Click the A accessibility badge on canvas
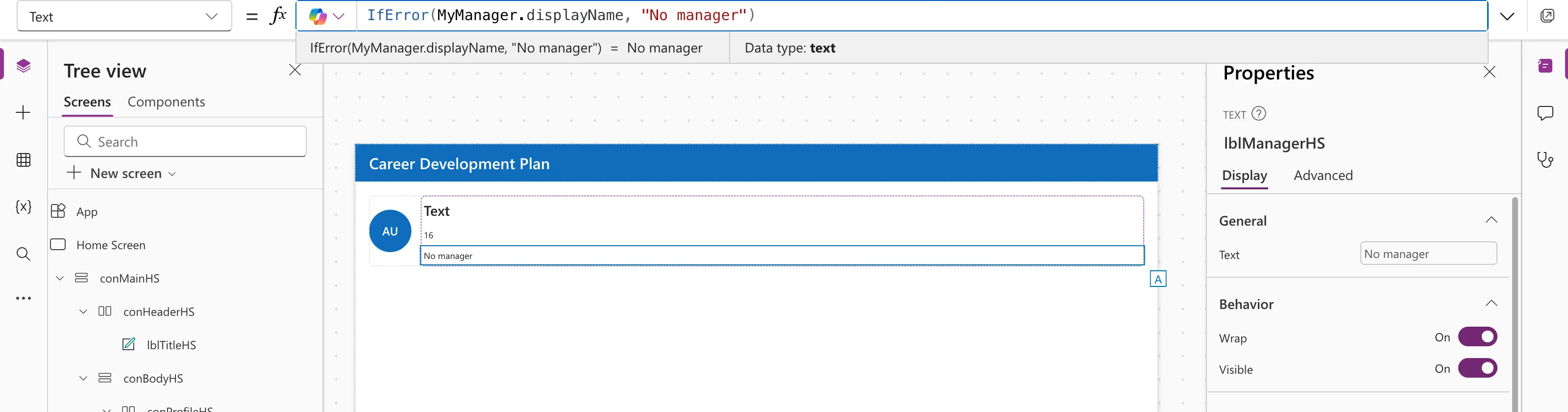The width and height of the screenshot is (1568, 412). 1158,279
